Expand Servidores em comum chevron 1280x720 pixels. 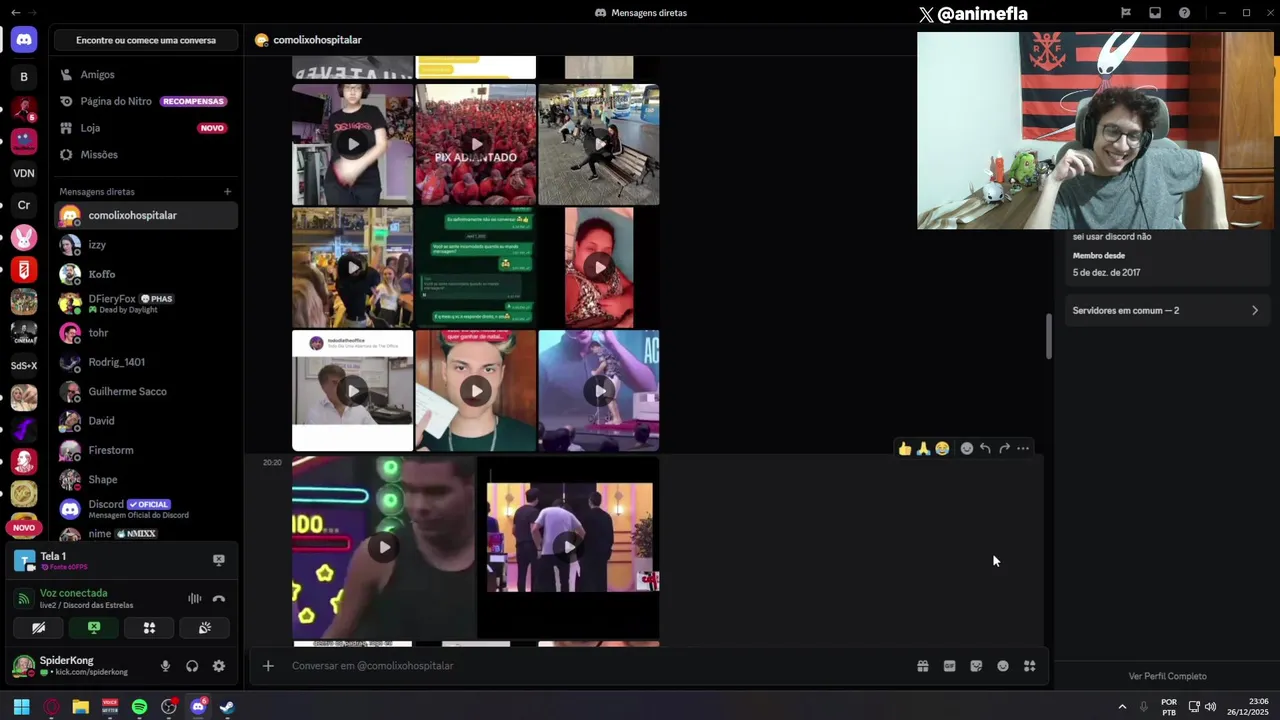[1255, 311]
